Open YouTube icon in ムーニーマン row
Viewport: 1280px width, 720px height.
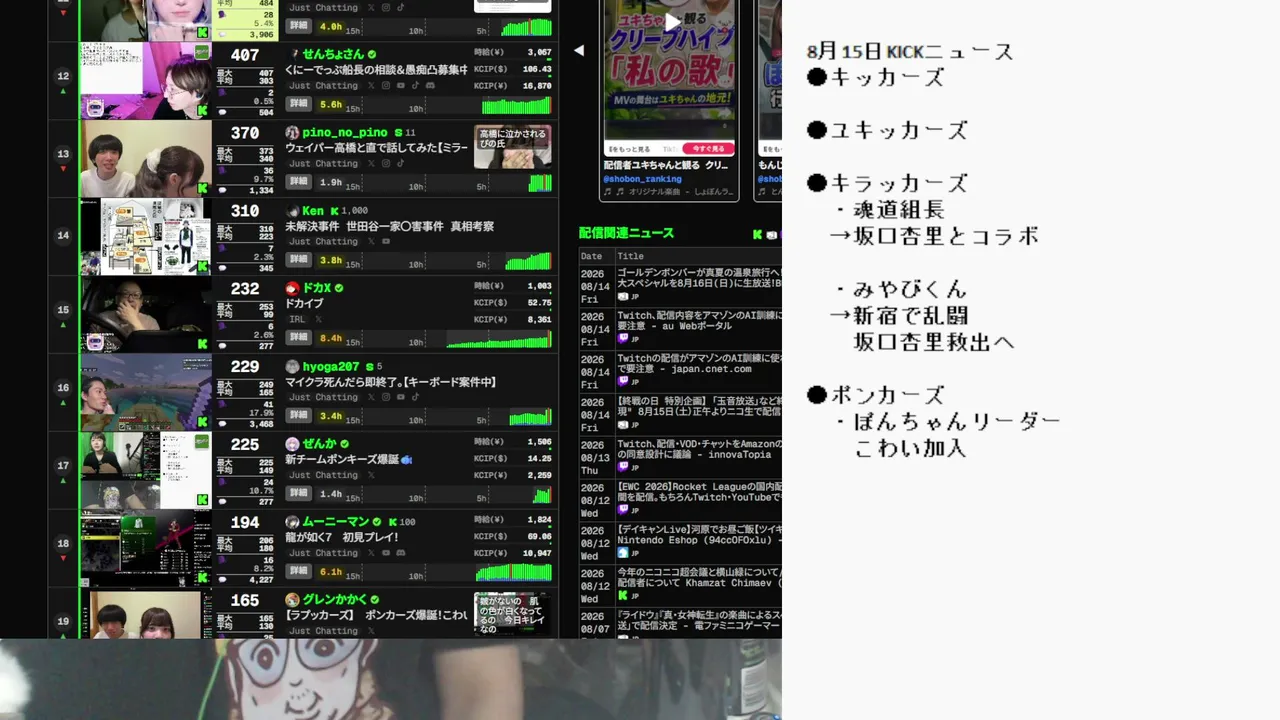tap(386, 554)
